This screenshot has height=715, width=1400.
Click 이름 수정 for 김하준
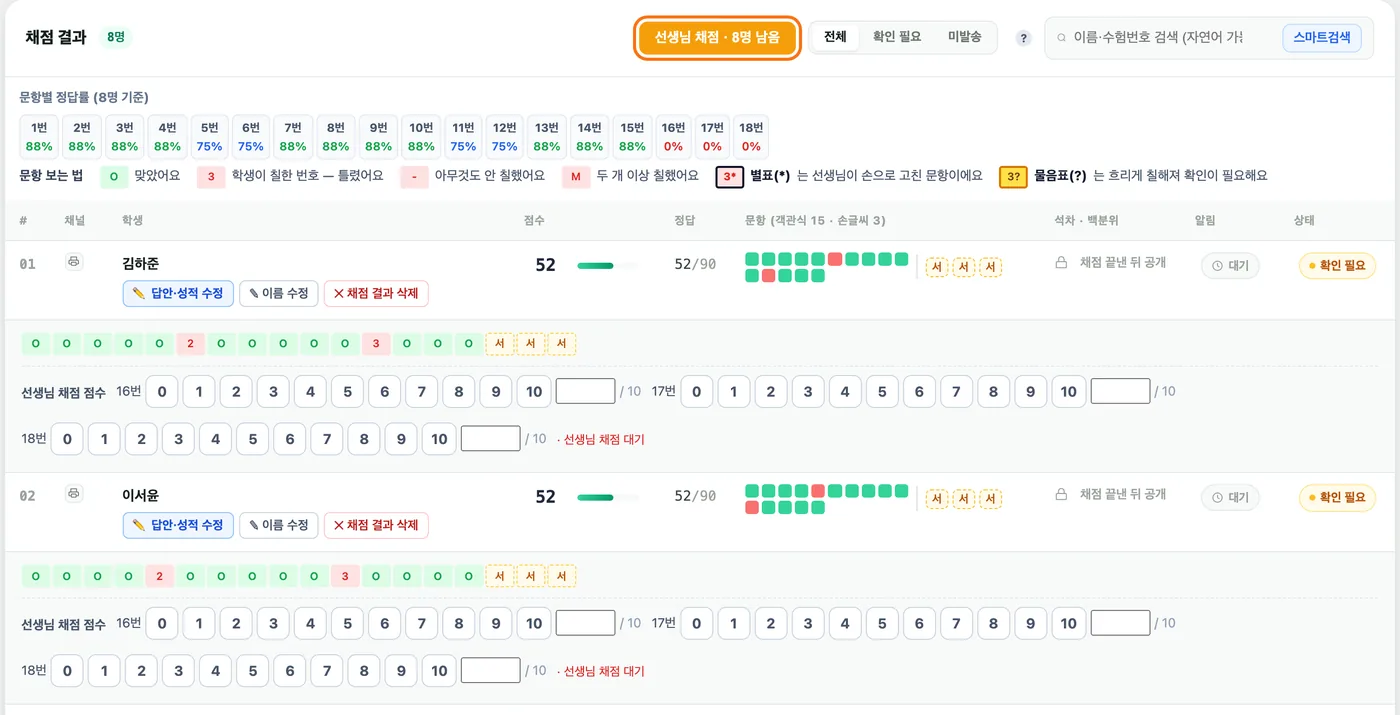point(279,293)
